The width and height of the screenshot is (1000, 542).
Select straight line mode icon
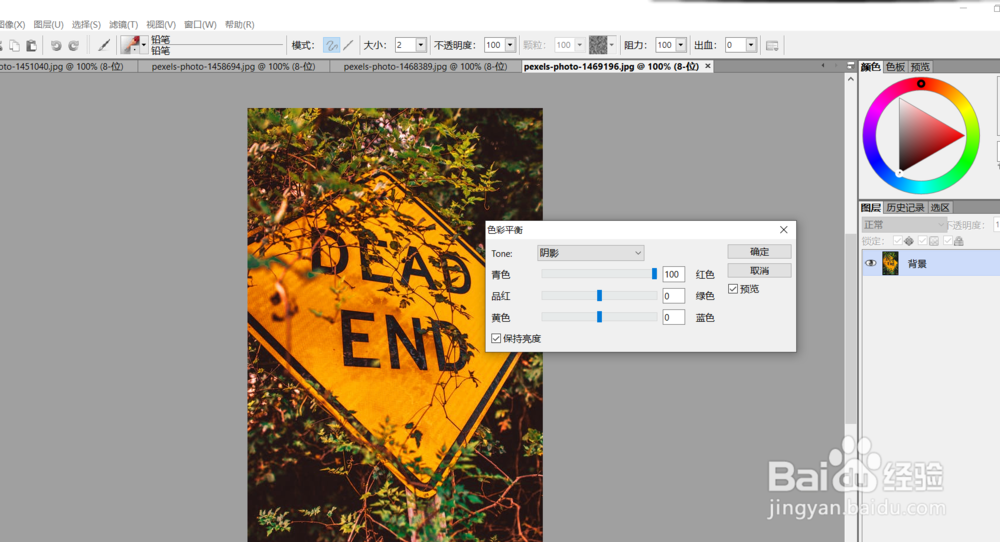348,45
